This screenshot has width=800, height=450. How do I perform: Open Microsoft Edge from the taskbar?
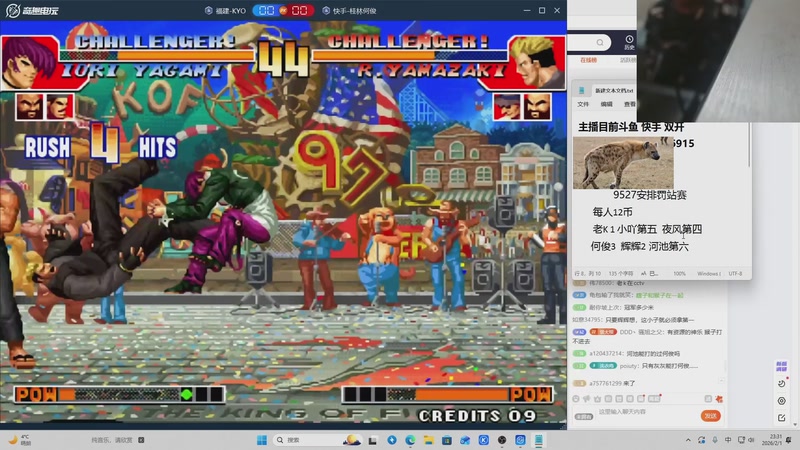(x=410, y=440)
